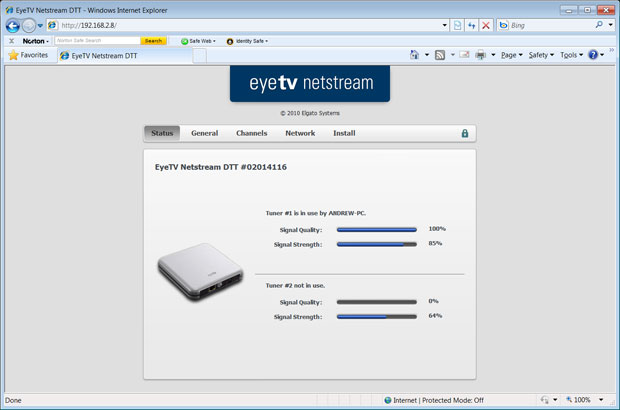The height and width of the screenshot is (410, 620).
Task: Open the Favorites star button
Action: click(x=28, y=55)
